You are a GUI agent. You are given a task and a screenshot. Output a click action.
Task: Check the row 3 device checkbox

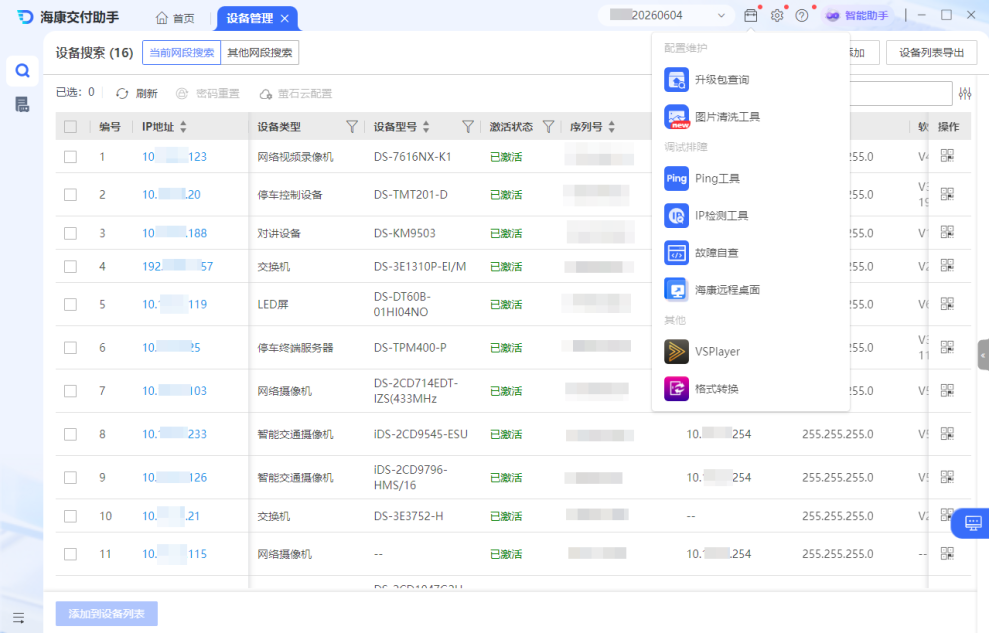pyautogui.click(x=71, y=233)
